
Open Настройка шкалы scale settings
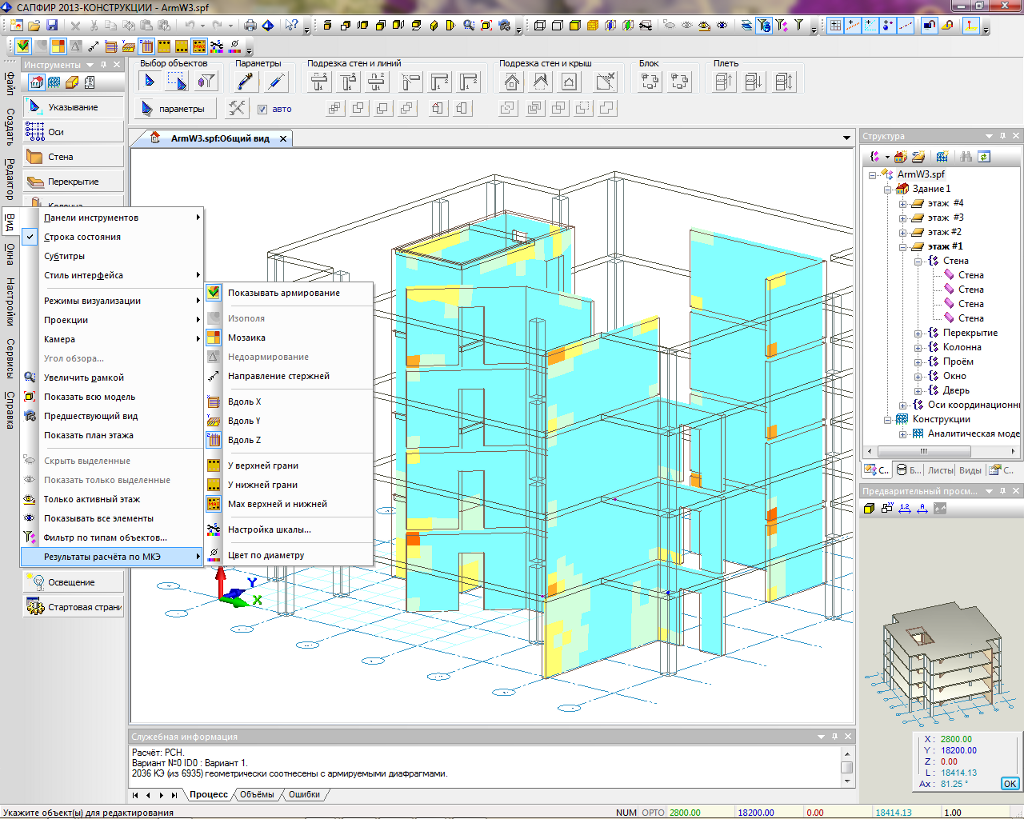(x=268, y=530)
